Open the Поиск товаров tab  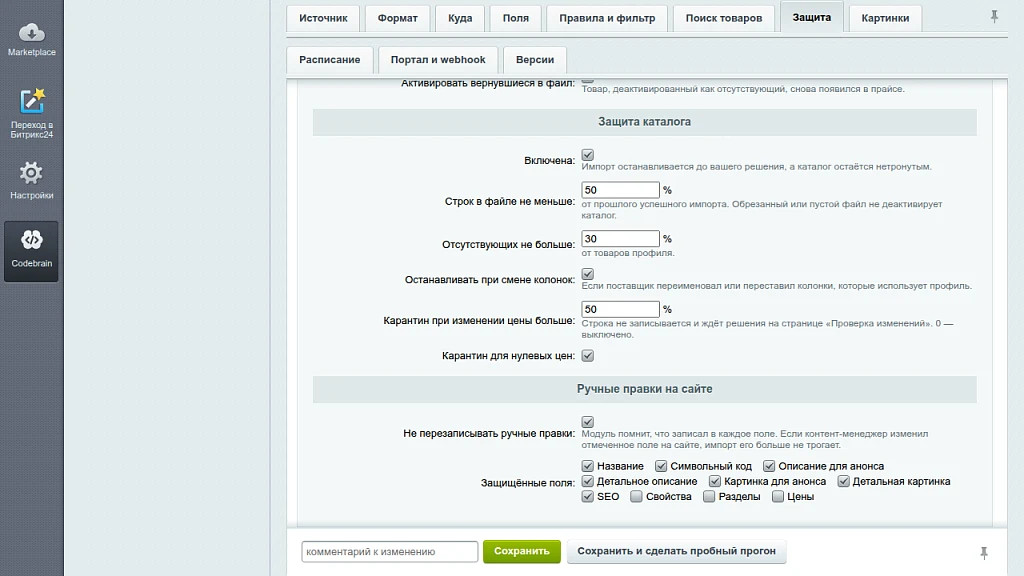[x=724, y=18]
